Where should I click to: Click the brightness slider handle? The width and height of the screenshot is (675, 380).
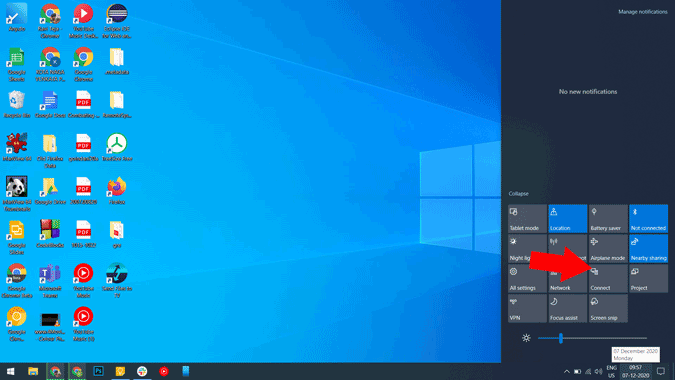point(560,338)
